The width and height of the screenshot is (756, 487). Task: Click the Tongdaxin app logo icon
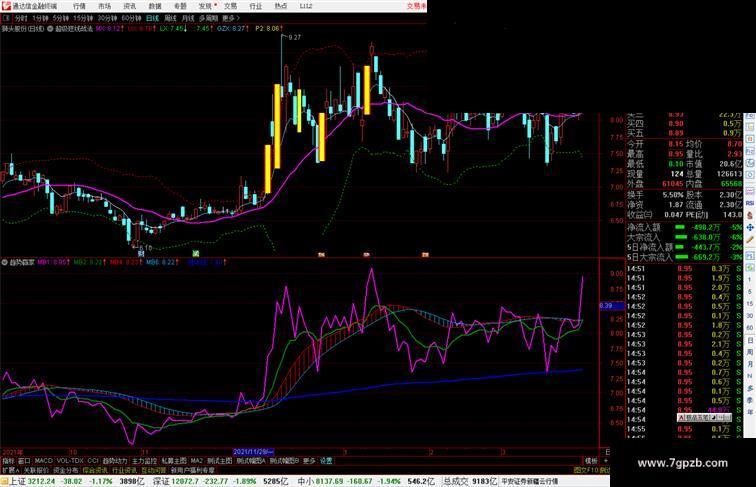[x=5, y=6]
